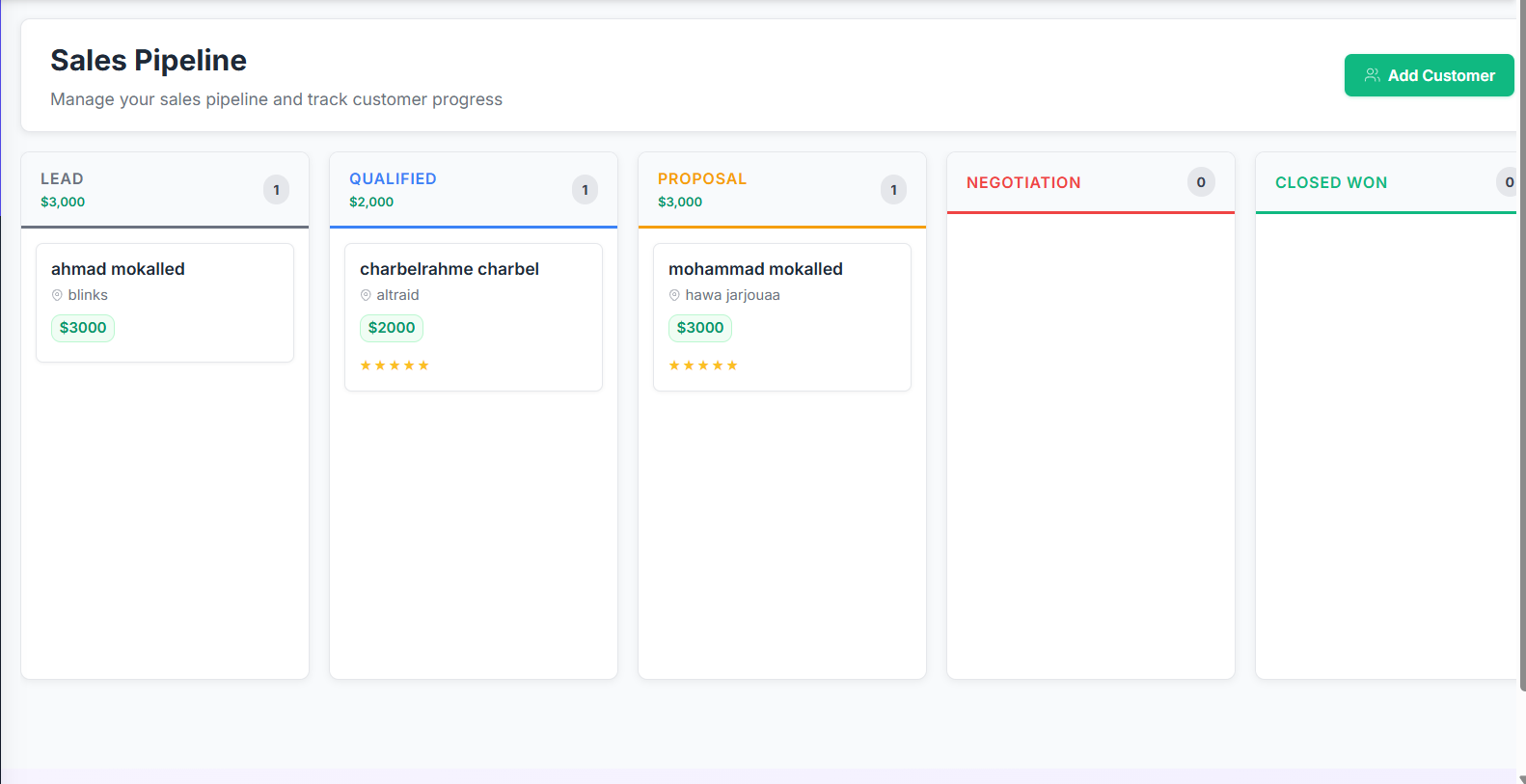Select the CLOSED WON column header
This screenshot has height=784, width=1526.
click(1330, 183)
